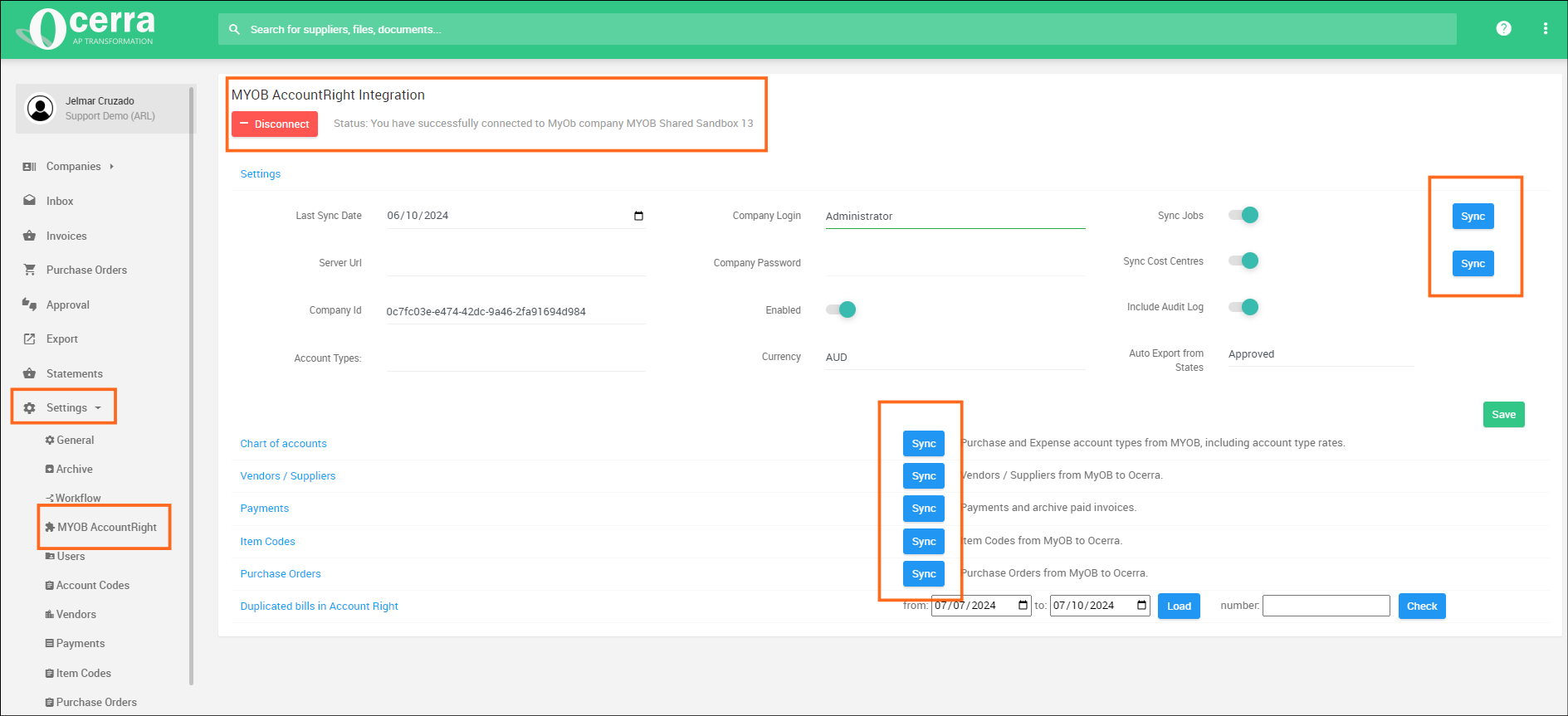The width and height of the screenshot is (1568, 716).
Task: Click the Approval thumbs icon
Action: pyautogui.click(x=30, y=304)
